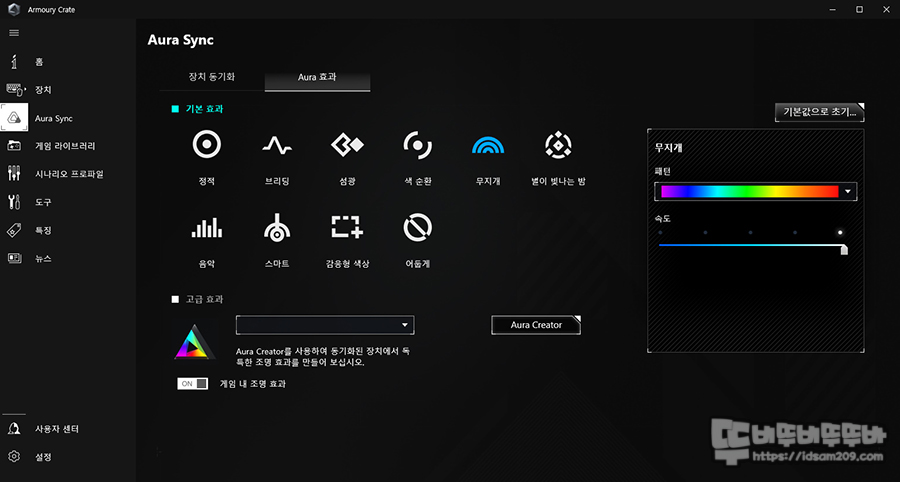Switch to the 장치 동기화 tab
The image size is (900, 482).
pos(212,77)
